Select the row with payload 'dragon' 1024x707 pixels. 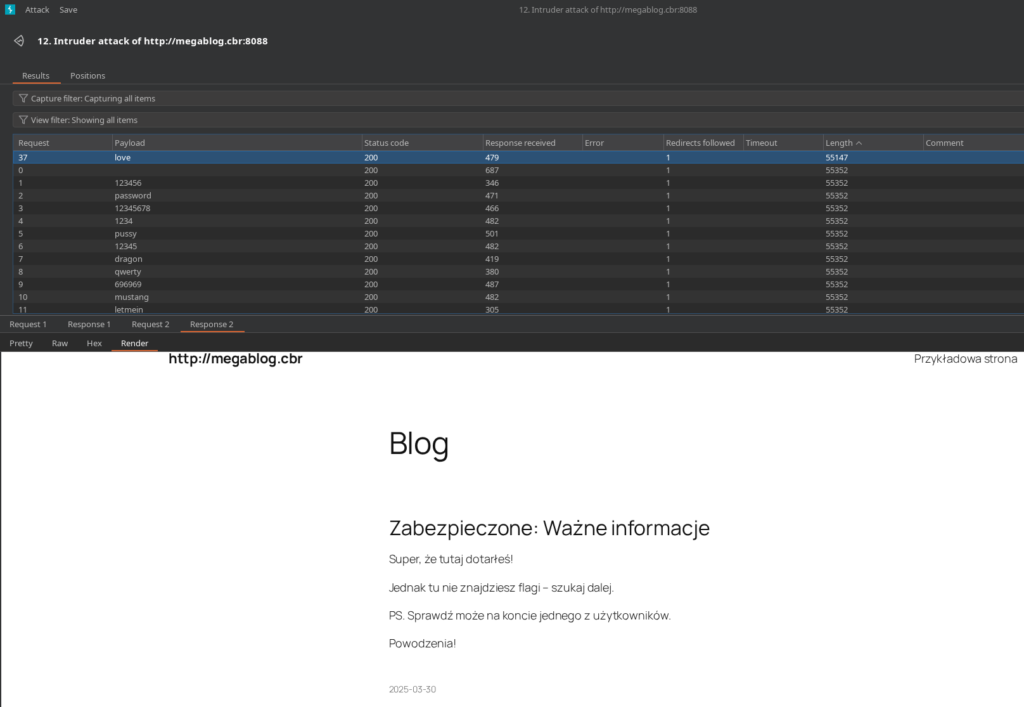[x=128, y=259]
